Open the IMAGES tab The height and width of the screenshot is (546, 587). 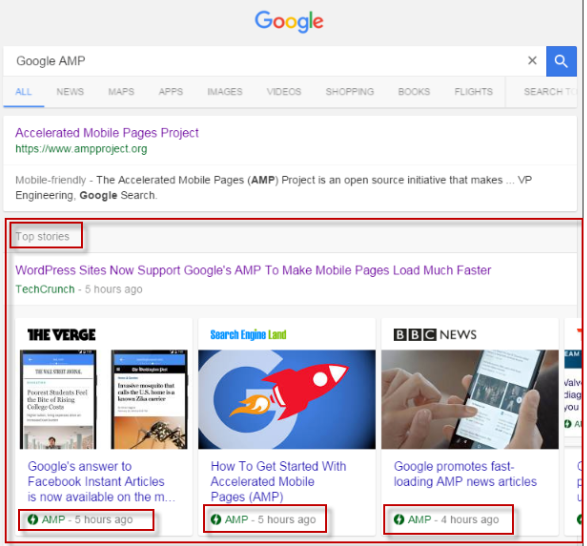coord(225,92)
